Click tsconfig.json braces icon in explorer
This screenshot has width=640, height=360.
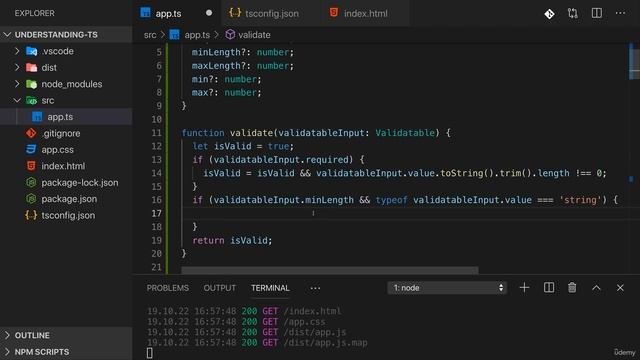point(31,215)
